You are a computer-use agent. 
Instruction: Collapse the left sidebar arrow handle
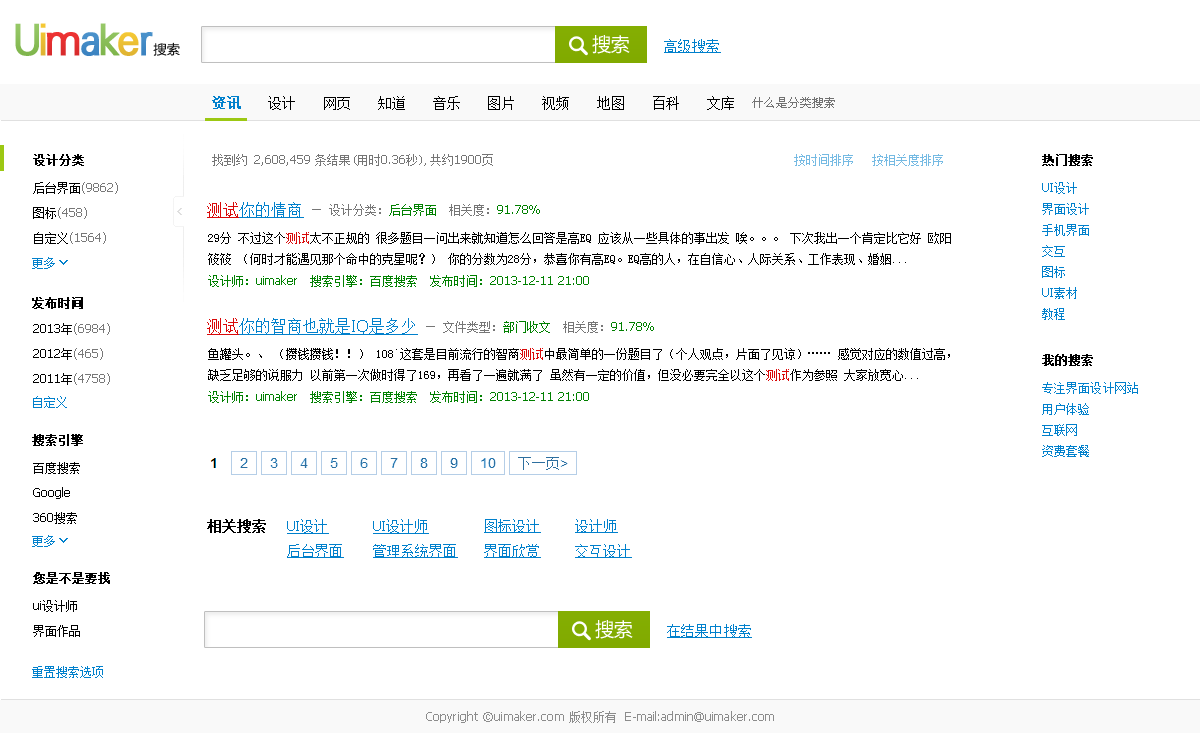[x=179, y=211]
